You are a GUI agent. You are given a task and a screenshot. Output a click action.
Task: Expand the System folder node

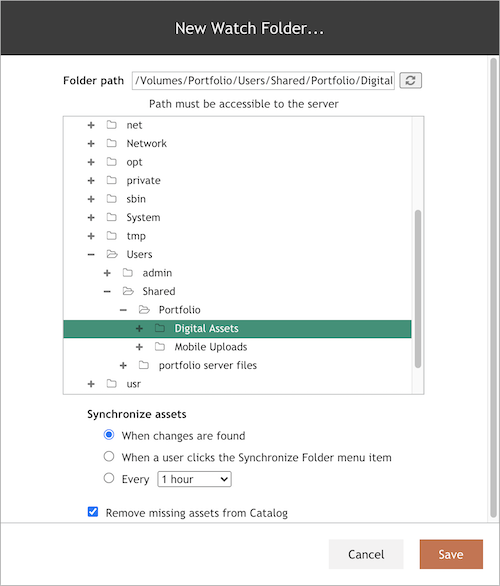(x=91, y=218)
